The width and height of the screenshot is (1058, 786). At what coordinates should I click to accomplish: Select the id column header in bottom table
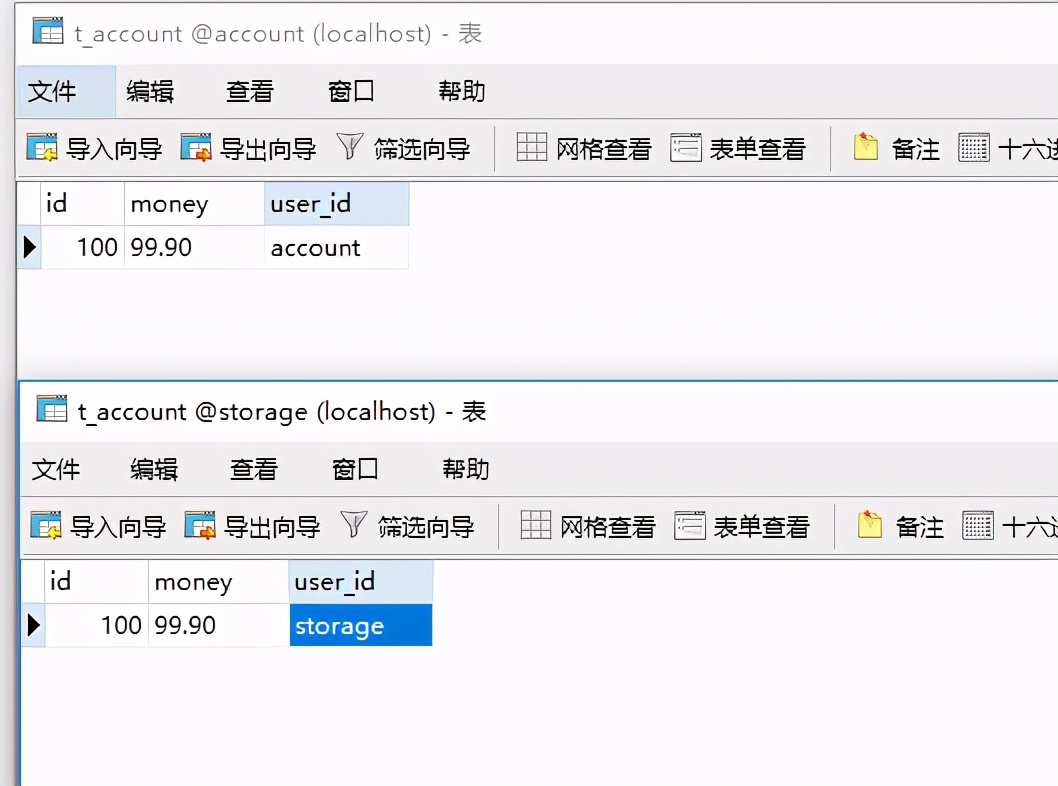pos(88,581)
